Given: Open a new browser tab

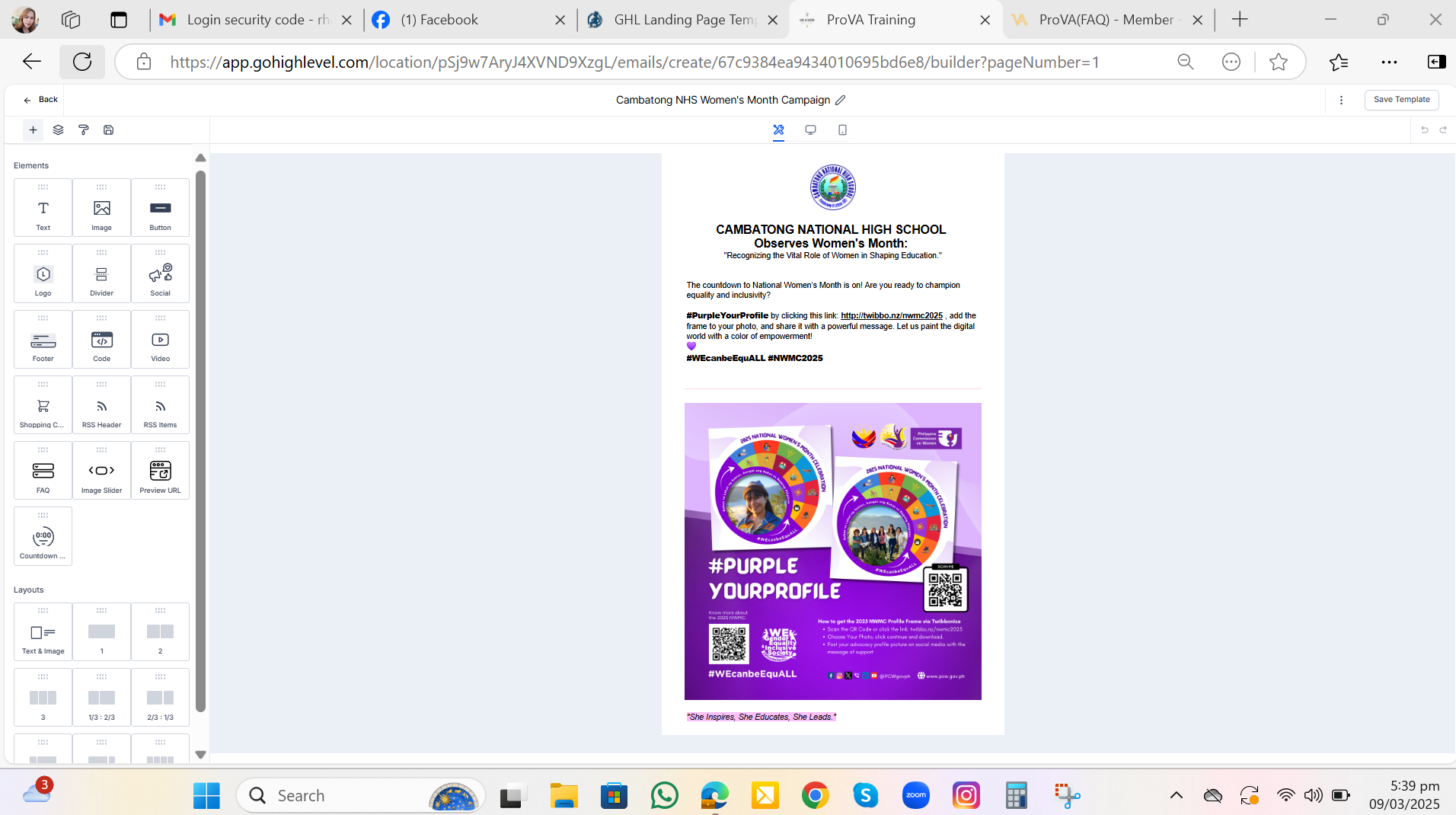Looking at the screenshot, I should click(1240, 20).
